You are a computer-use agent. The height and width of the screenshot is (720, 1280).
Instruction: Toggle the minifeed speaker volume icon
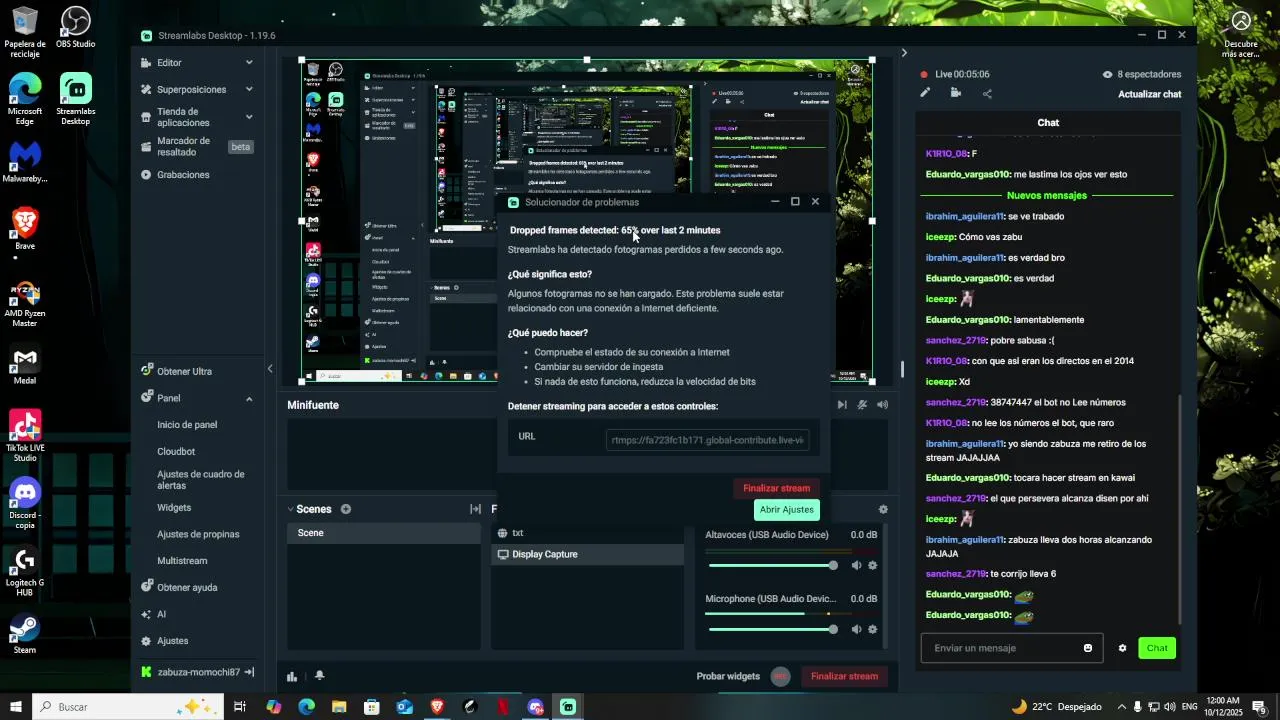[883, 405]
